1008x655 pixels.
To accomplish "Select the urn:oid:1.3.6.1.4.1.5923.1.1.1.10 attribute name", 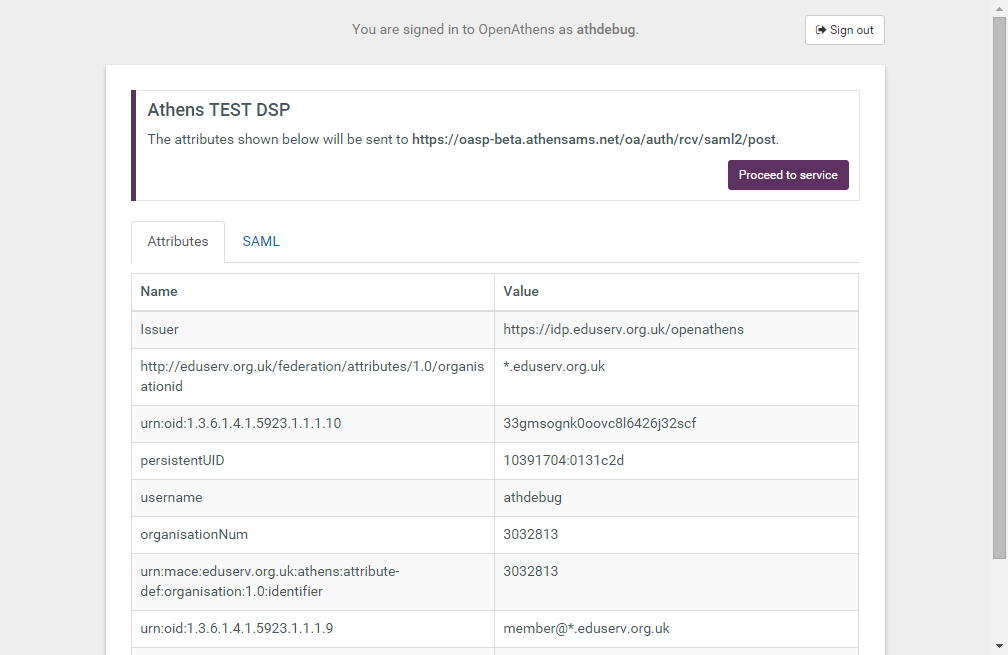I will pos(241,423).
